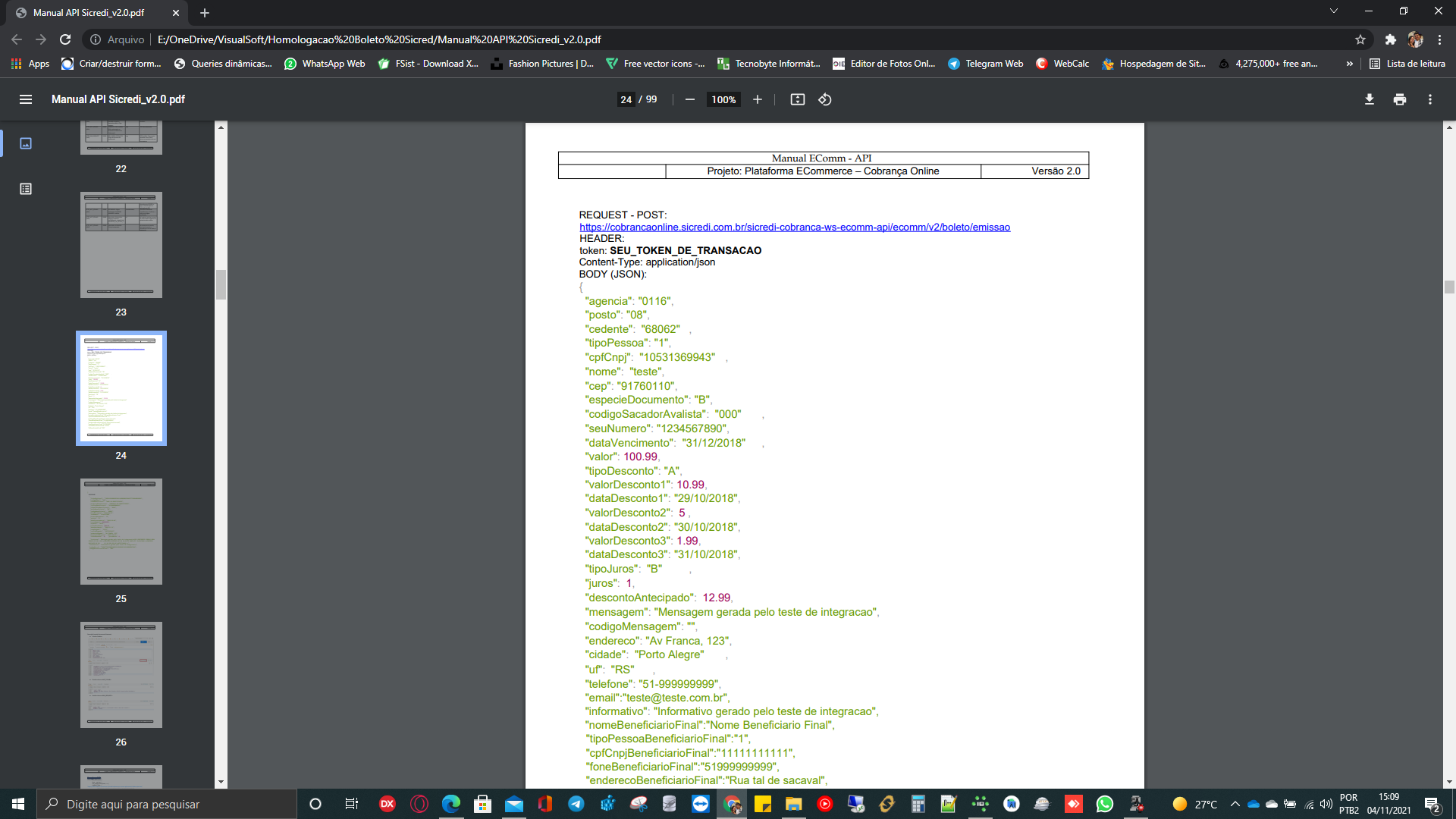Open Chrome main menu
Screen dimensions: 1456x819
click(x=1439, y=39)
